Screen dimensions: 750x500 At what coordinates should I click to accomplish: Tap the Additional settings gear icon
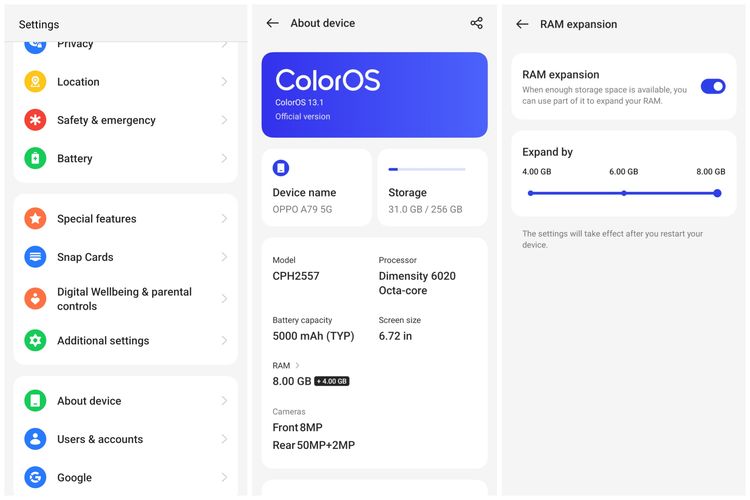coord(35,341)
